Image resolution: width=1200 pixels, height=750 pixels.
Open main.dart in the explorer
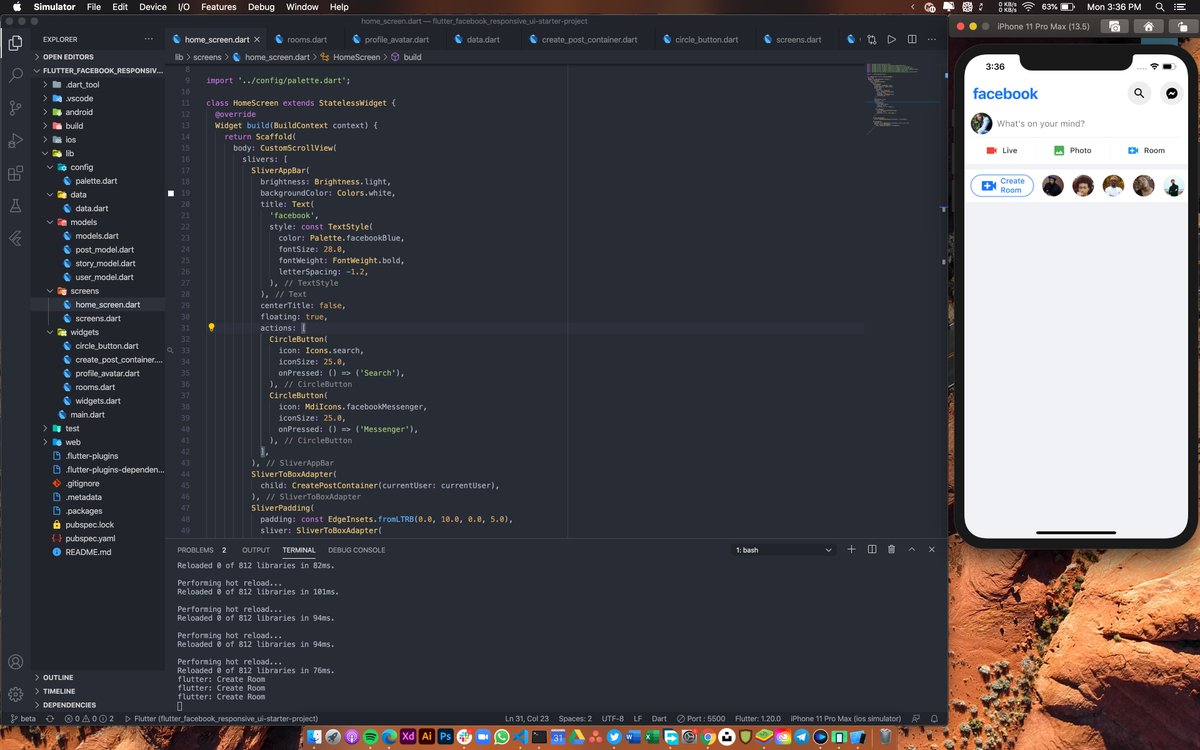pos(88,414)
